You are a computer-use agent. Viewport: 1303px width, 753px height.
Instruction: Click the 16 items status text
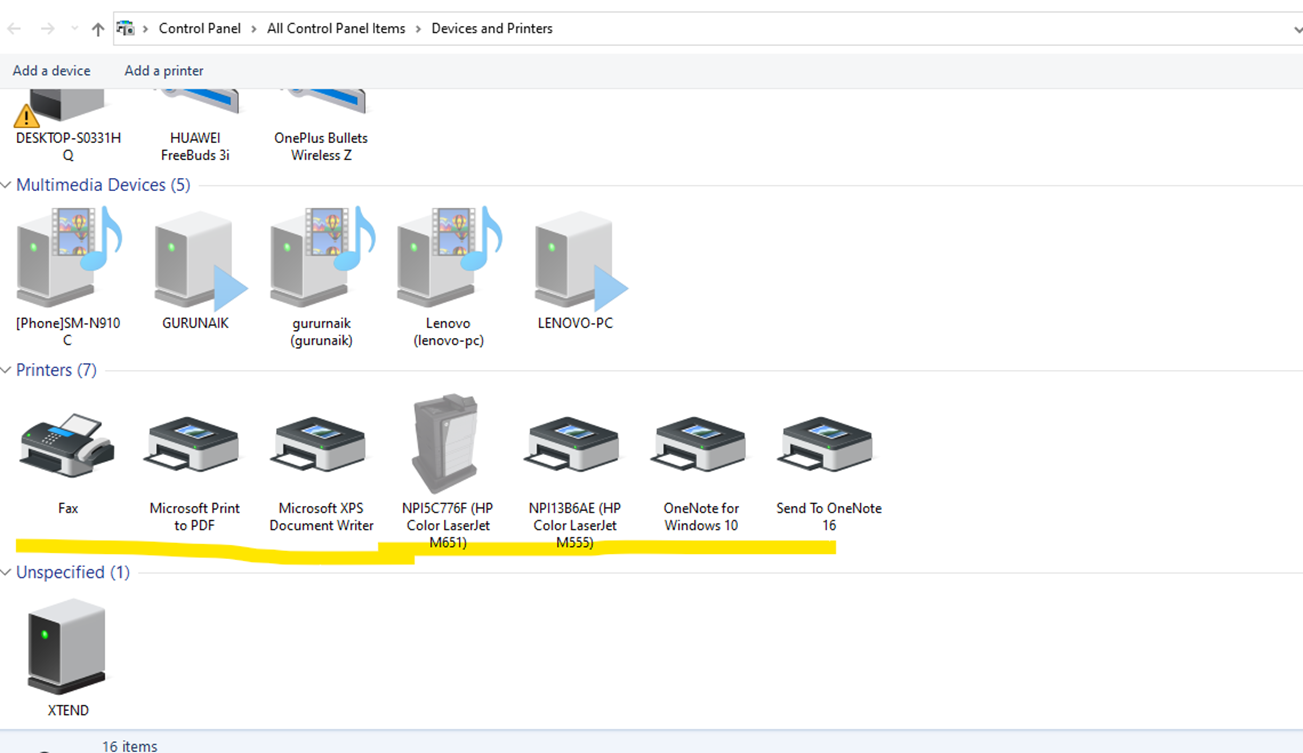click(130, 745)
